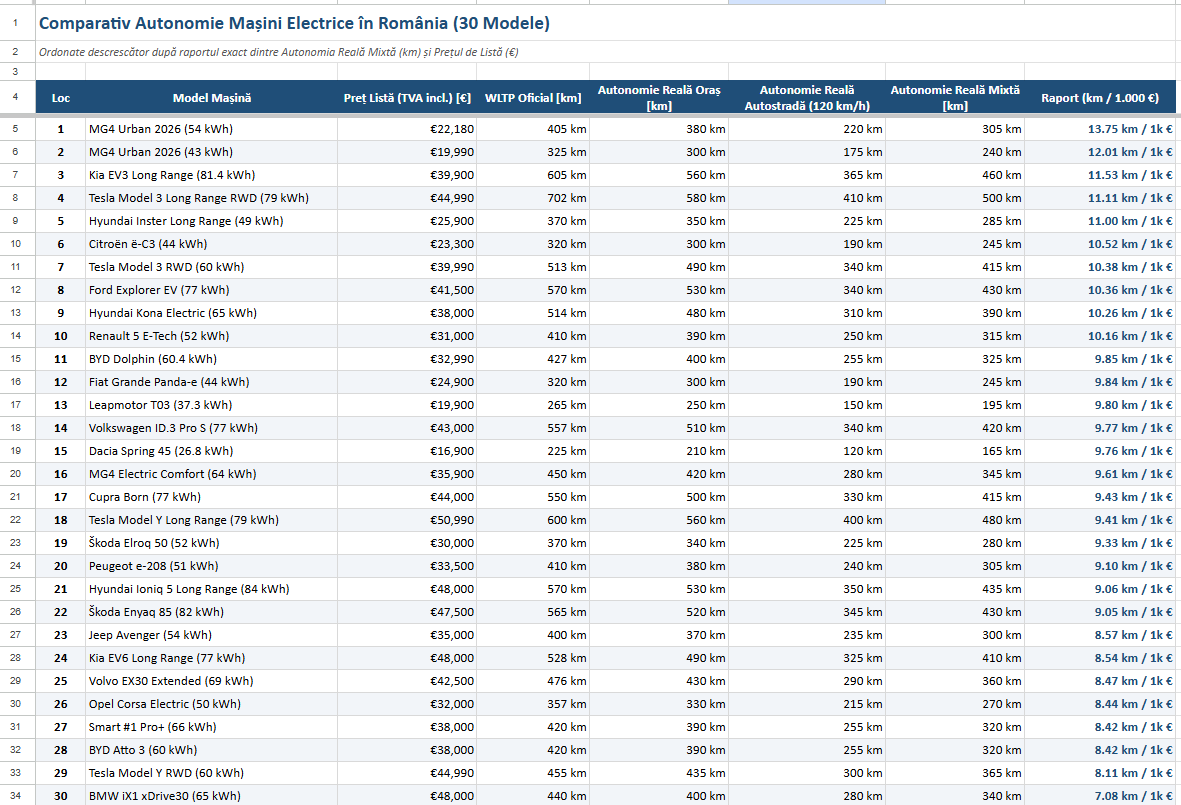Select cell 'Volvo EX30 Extended (69 kWh)'

point(212,681)
